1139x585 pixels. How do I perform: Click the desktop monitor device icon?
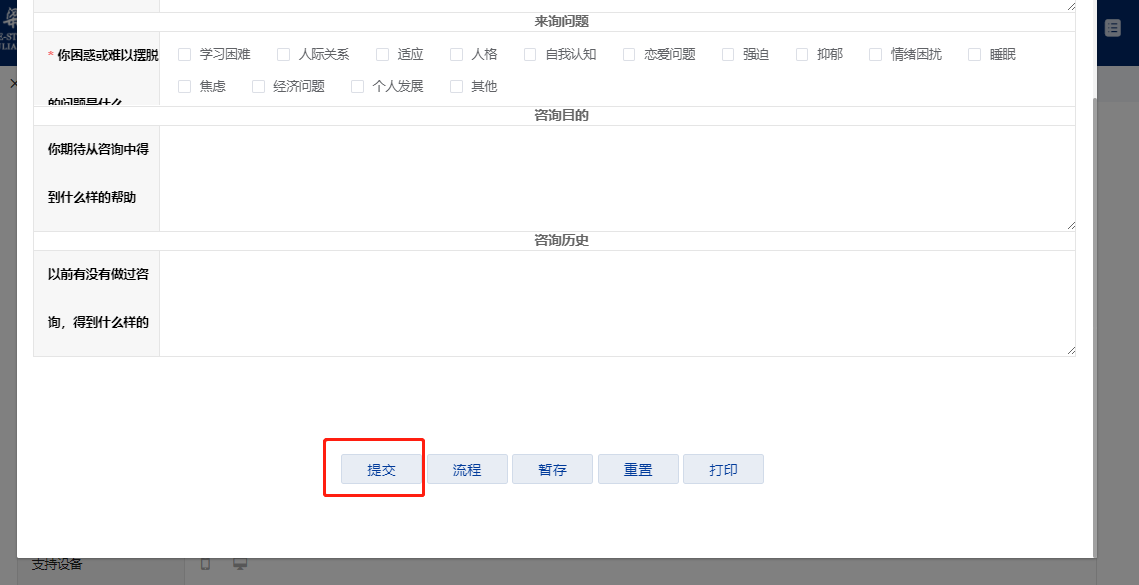coord(240,564)
